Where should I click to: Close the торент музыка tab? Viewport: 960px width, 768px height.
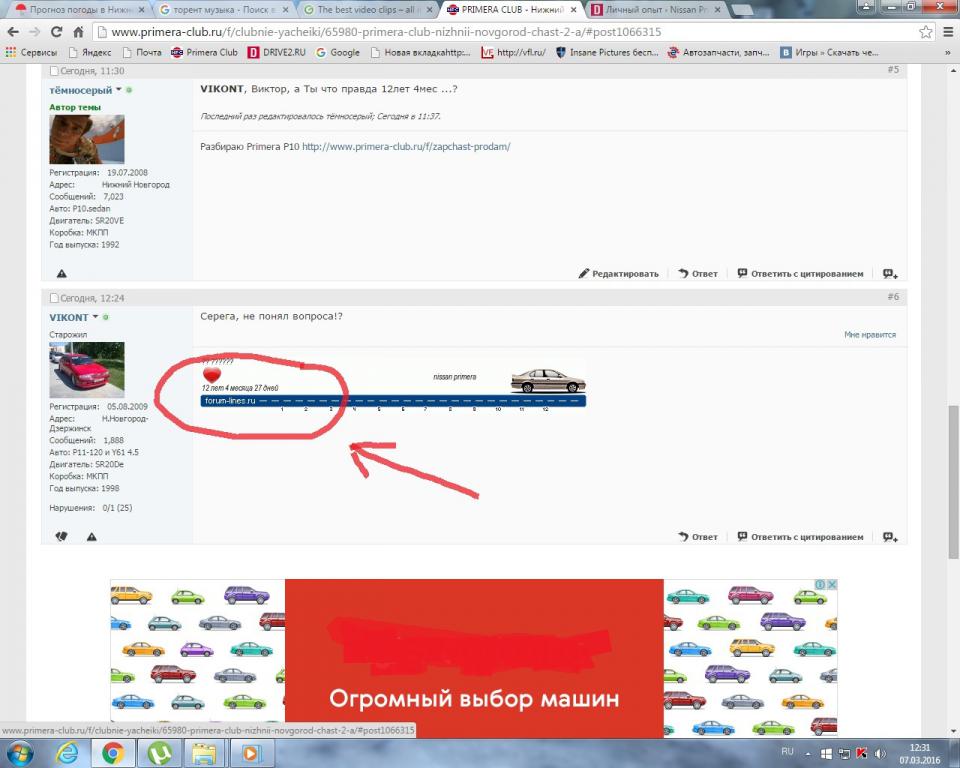coord(285,10)
